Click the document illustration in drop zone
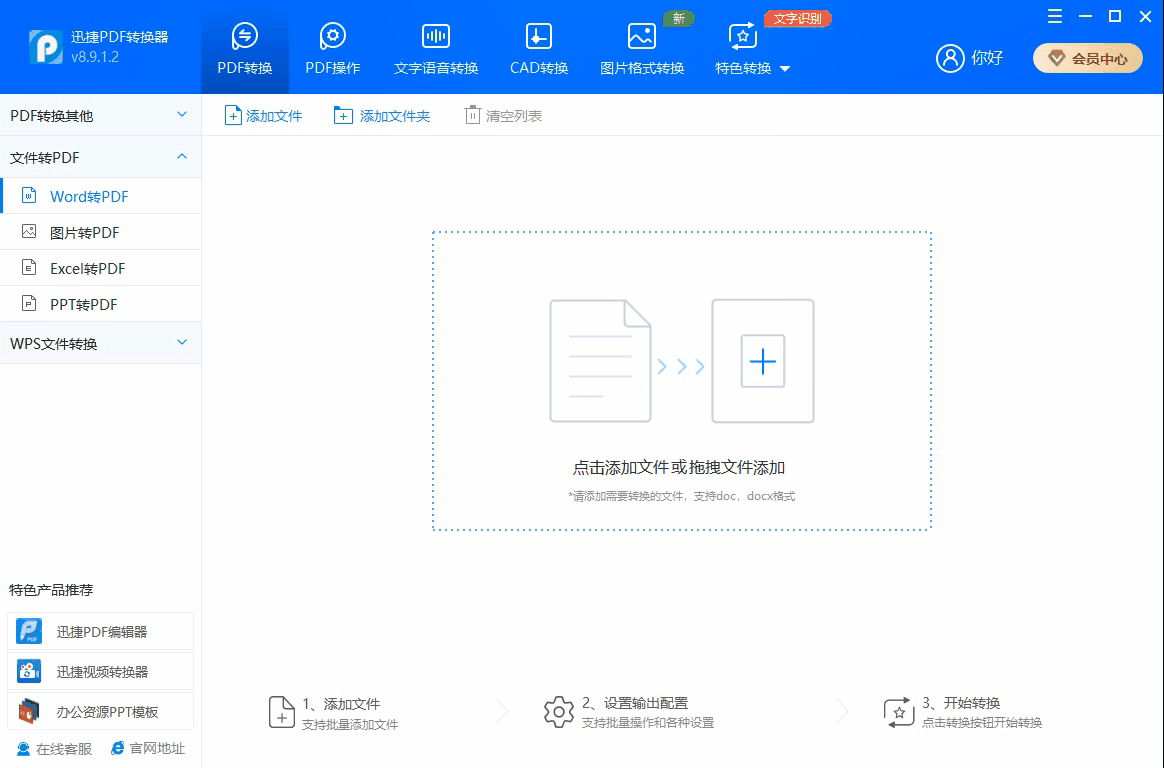Image resolution: width=1164 pixels, height=768 pixels. (x=601, y=361)
